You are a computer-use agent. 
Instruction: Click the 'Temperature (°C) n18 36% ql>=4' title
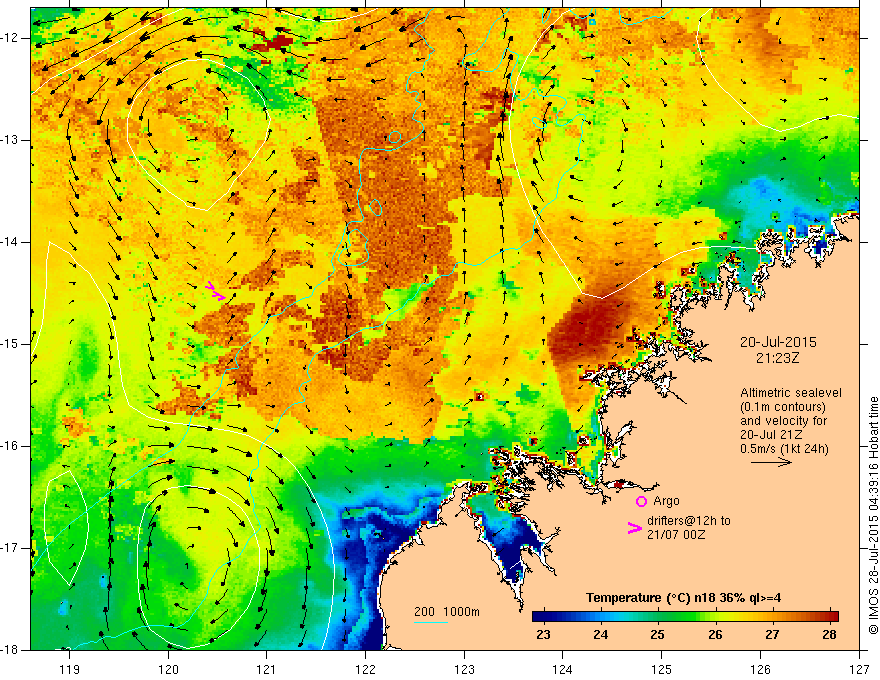point(683,598)
